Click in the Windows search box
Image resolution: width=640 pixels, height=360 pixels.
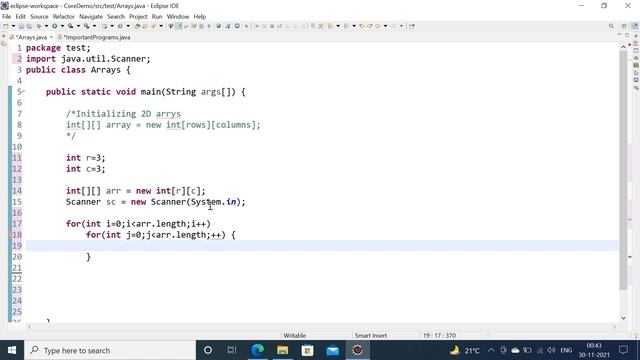coord(110,350)
